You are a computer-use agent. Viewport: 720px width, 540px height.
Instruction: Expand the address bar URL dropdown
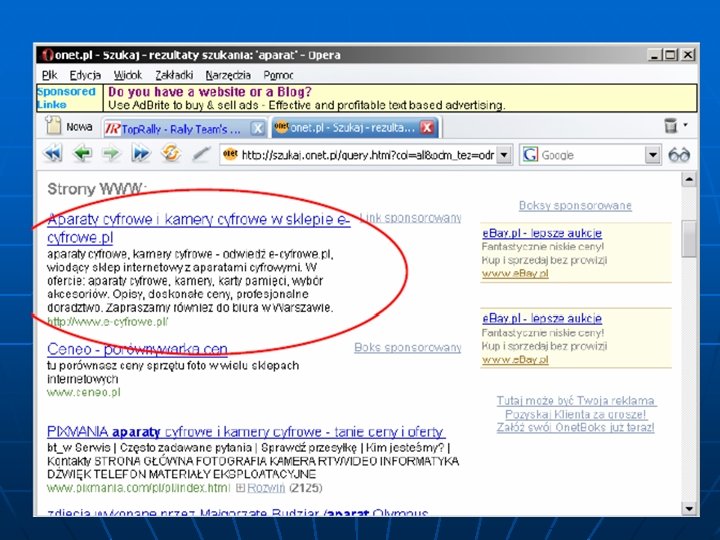coord(504,155)
